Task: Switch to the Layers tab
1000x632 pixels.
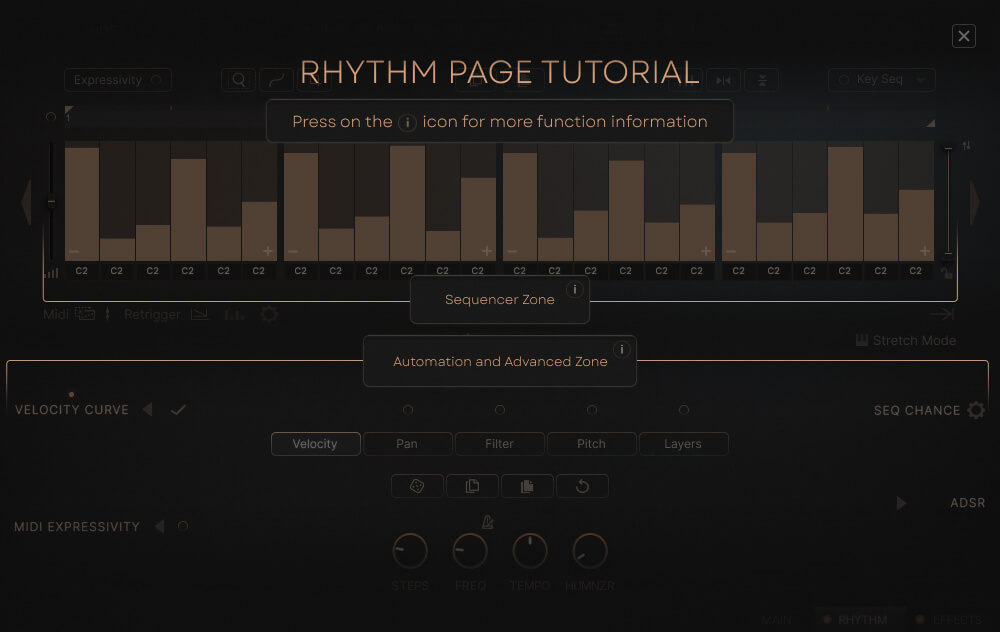Action: coord(684,443)
